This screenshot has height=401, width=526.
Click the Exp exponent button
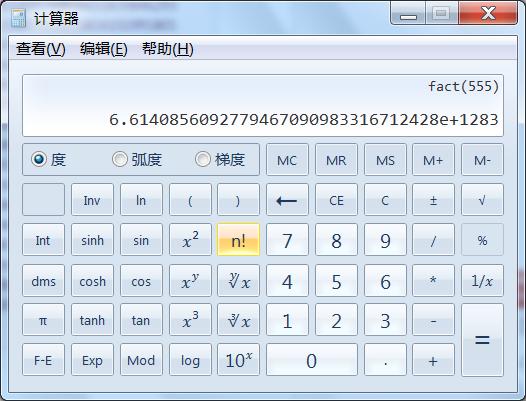[x=92, y=360]
